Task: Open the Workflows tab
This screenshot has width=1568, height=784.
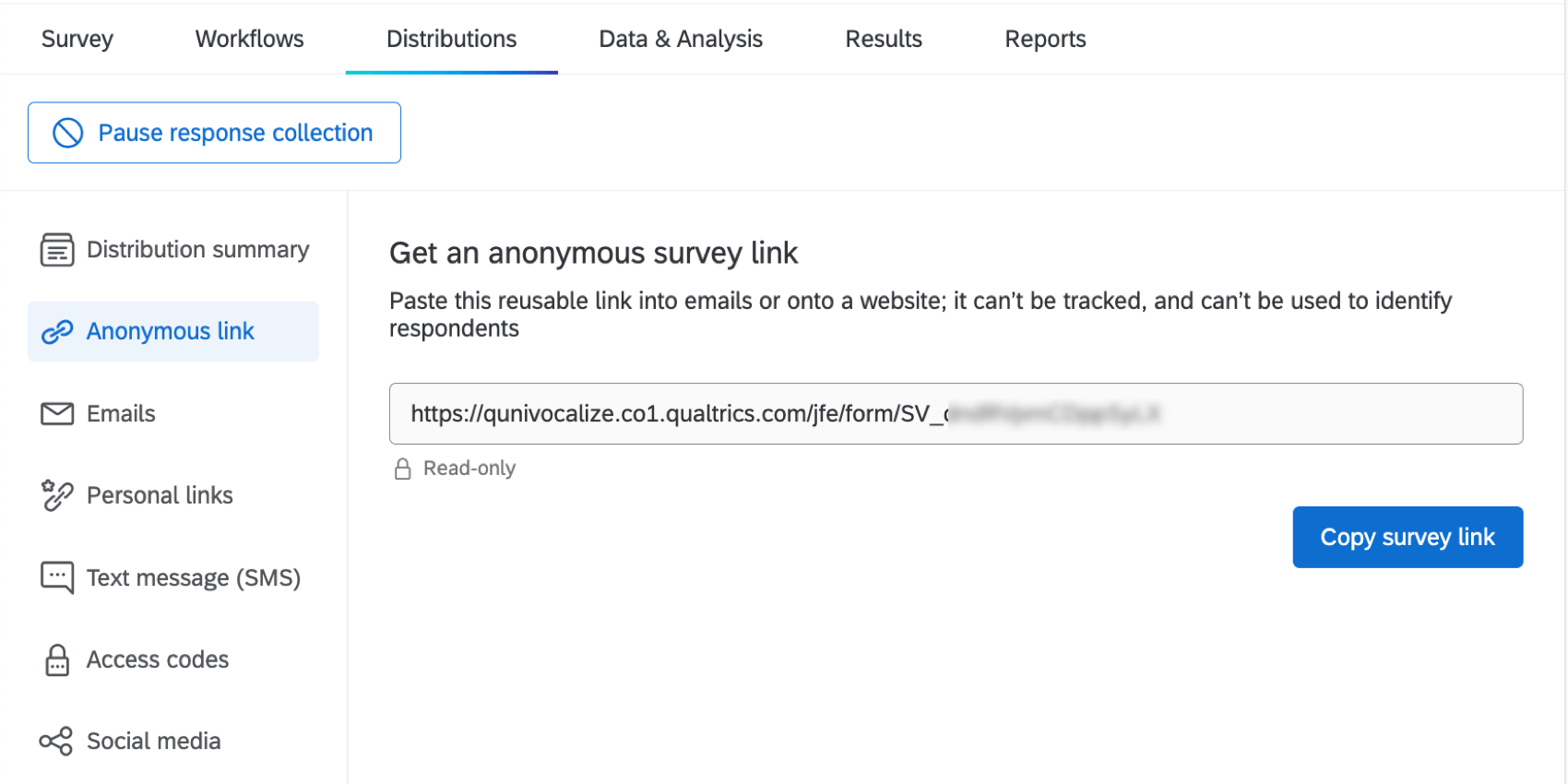Action: coord(248,39)
